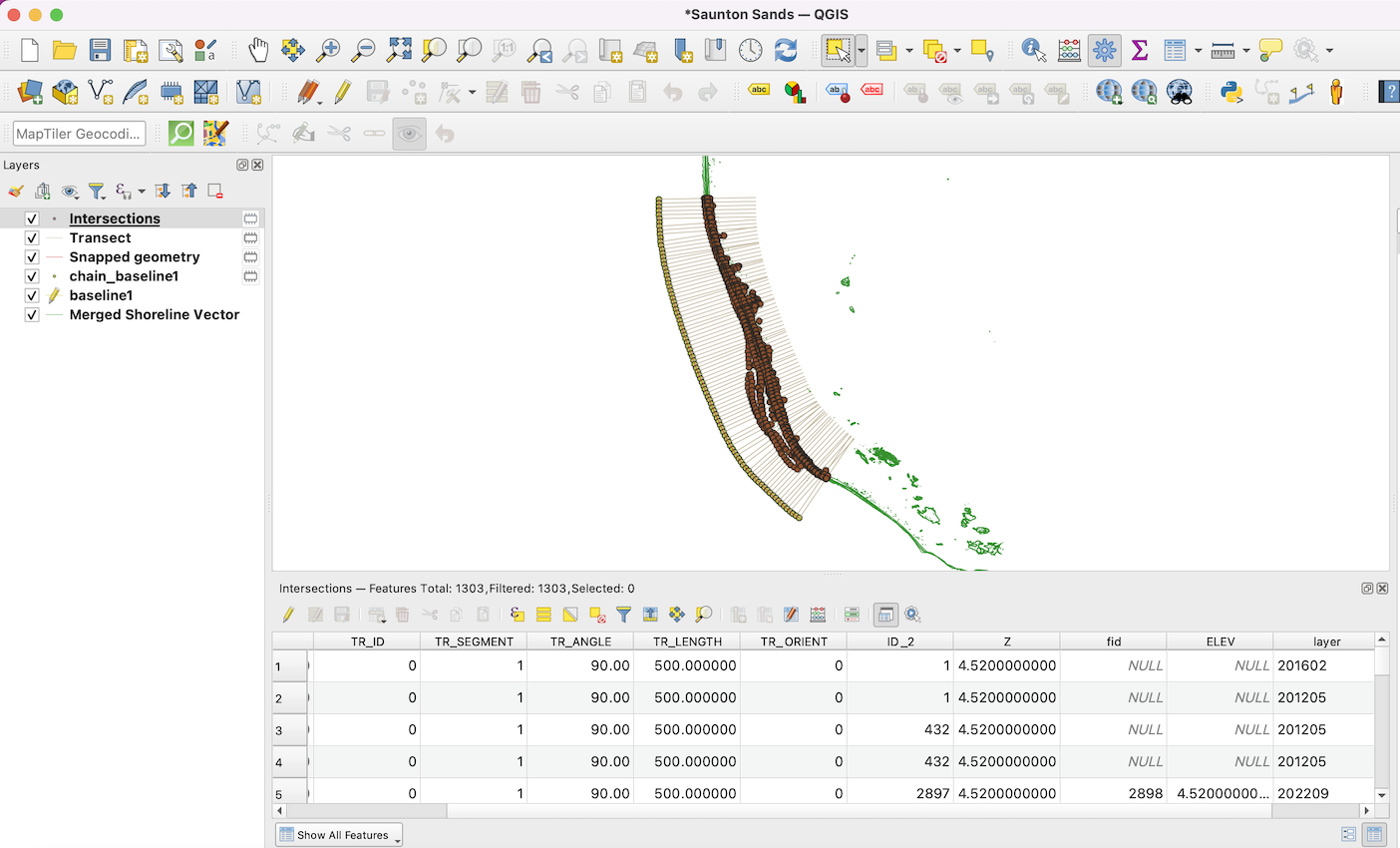Expand the Show All Features filter dropdown
This screenshot has width=1400, height=848.
point(339,835)
